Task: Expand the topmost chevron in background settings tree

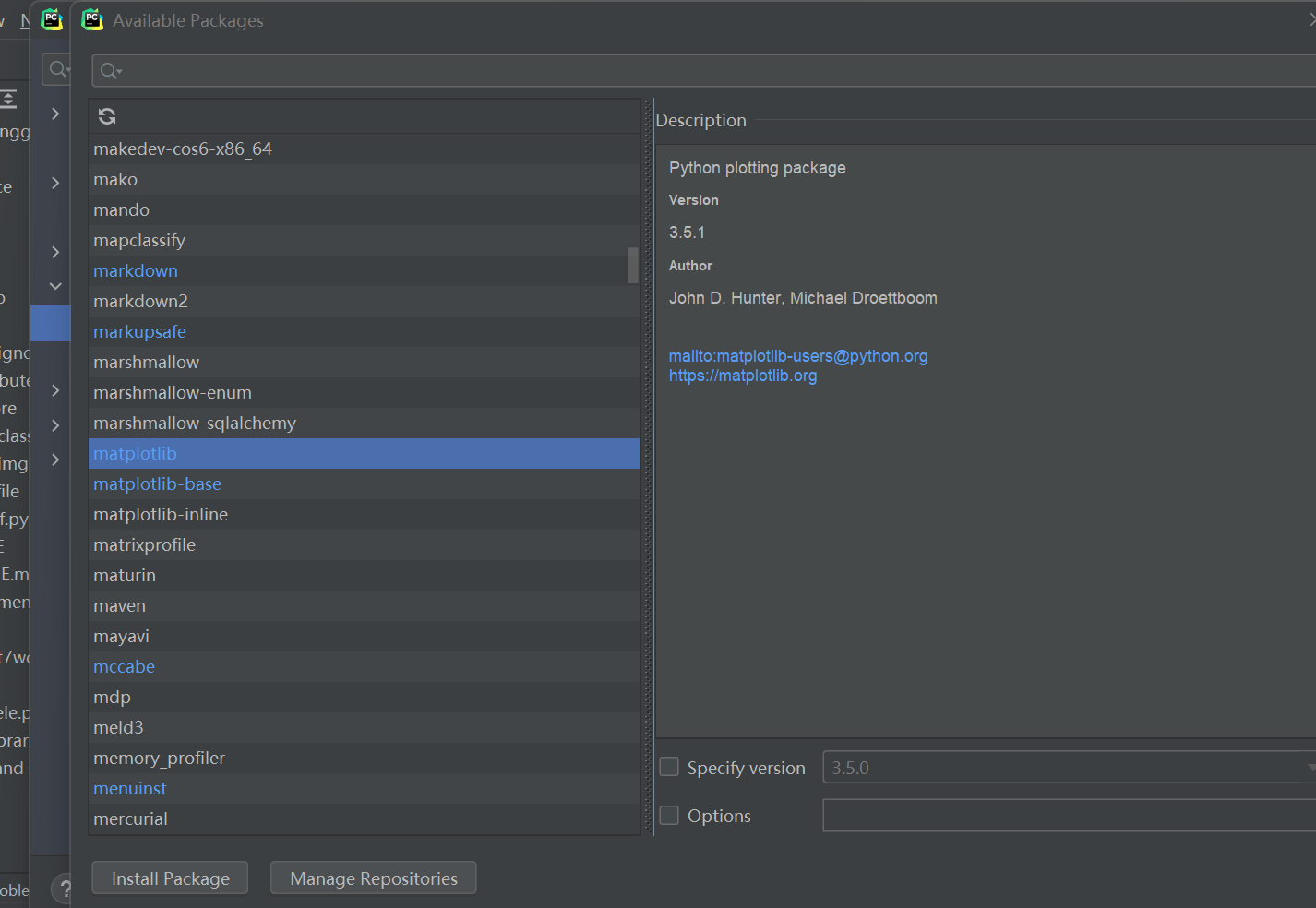Action: 55,113
